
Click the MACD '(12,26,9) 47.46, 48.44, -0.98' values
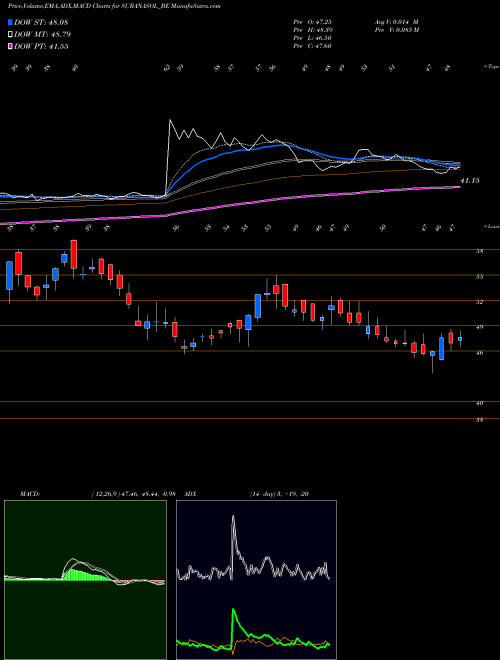133,494
